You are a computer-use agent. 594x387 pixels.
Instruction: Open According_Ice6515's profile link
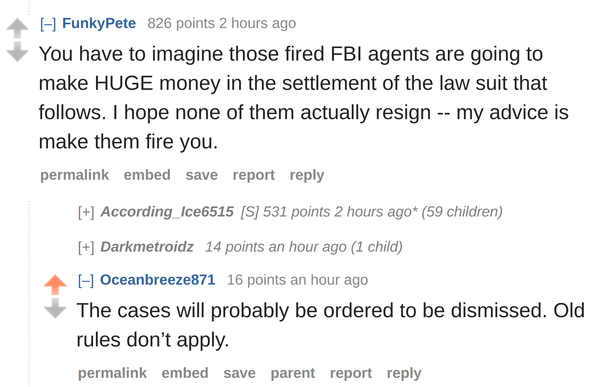tap(167, 212)
